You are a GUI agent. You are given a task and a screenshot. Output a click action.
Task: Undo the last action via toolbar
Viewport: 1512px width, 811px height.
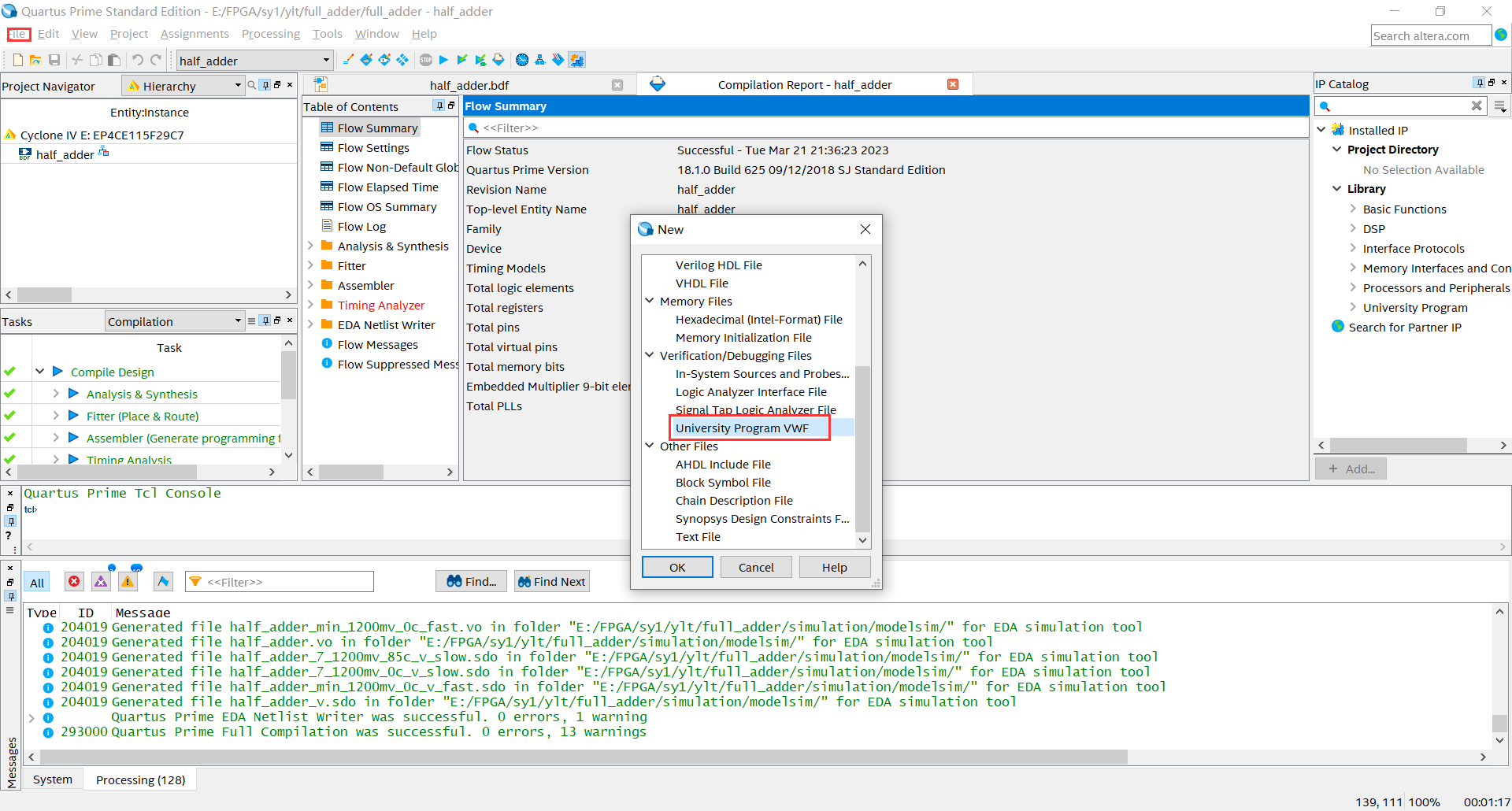[x=137, y=60]
